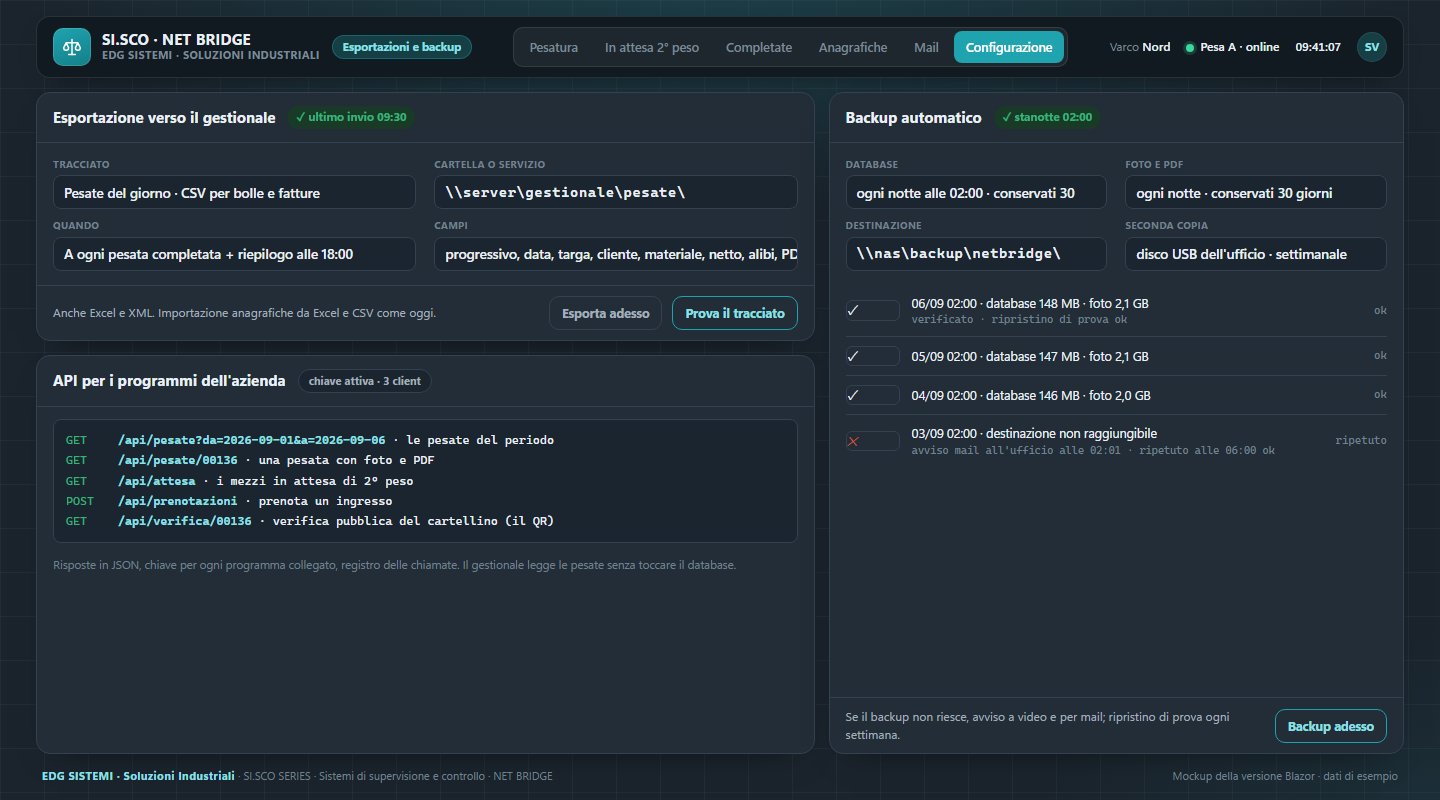The height and width of the screenshot is (800, 1440).
Task: Click the '04/09 02:00 · database 146 MB' entry
Action: pyautogui.click(x=1030, y=395)
